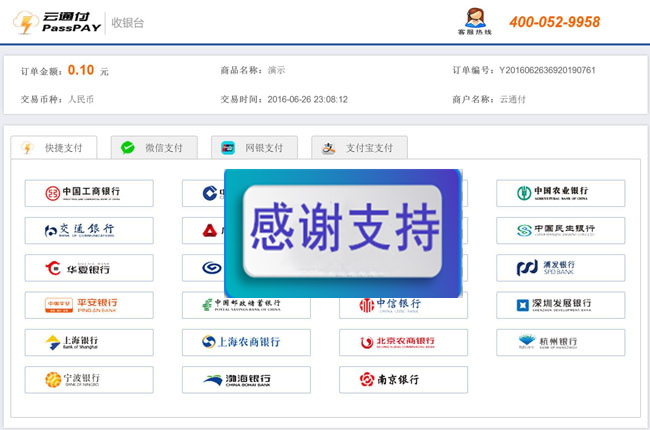Choose 平安银行 from the bank list

coord(89,305)
